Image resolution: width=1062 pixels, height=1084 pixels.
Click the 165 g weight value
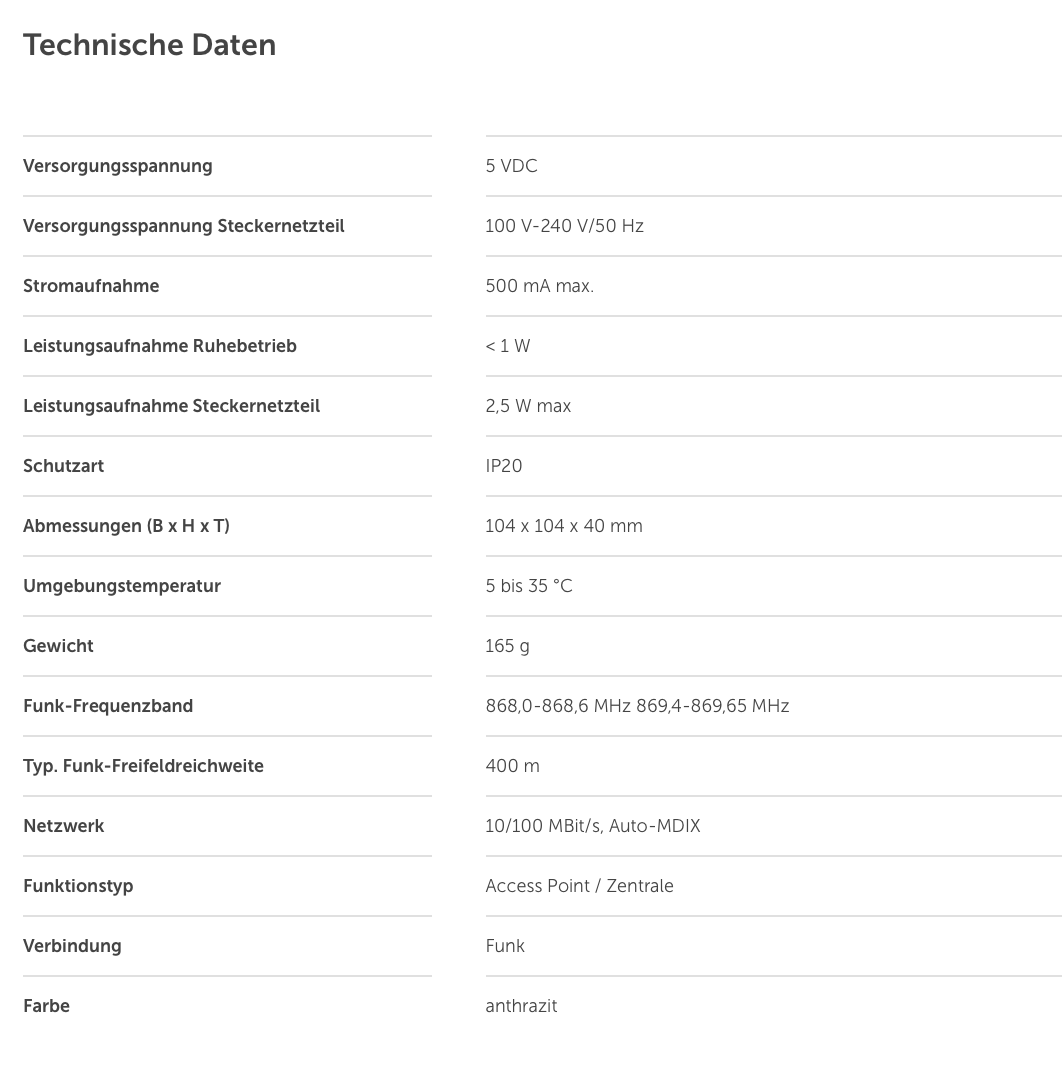507,646
